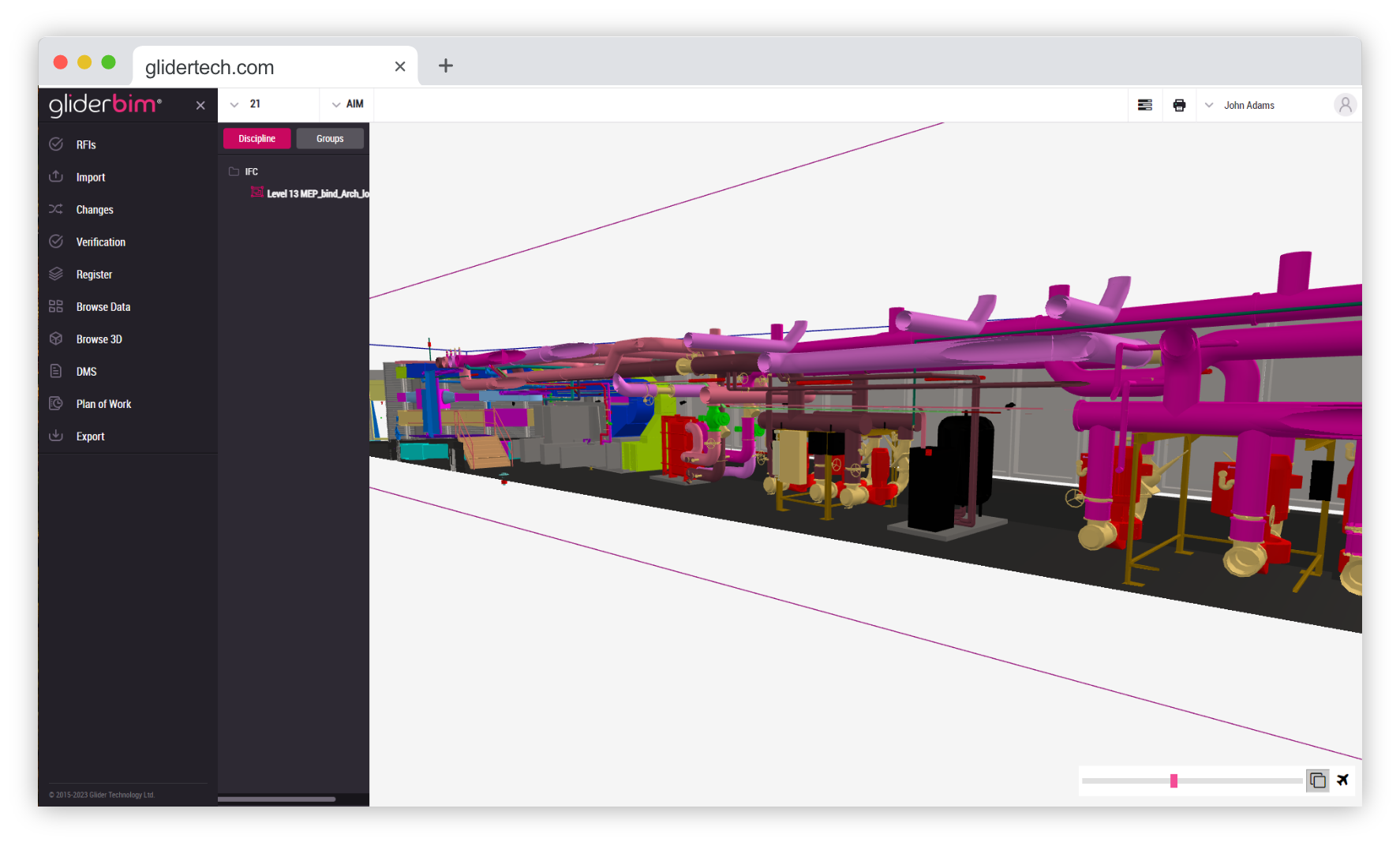
Task: Activate the airplane fly-mode icon
Action: pos(1342,780)
